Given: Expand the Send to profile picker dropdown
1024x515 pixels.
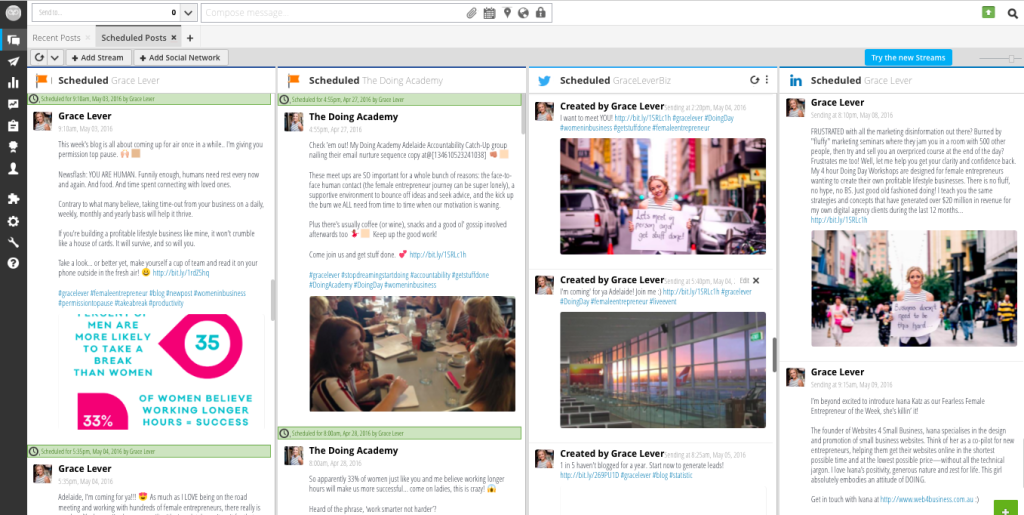Looking at the screenshot, I should (188, 12).
